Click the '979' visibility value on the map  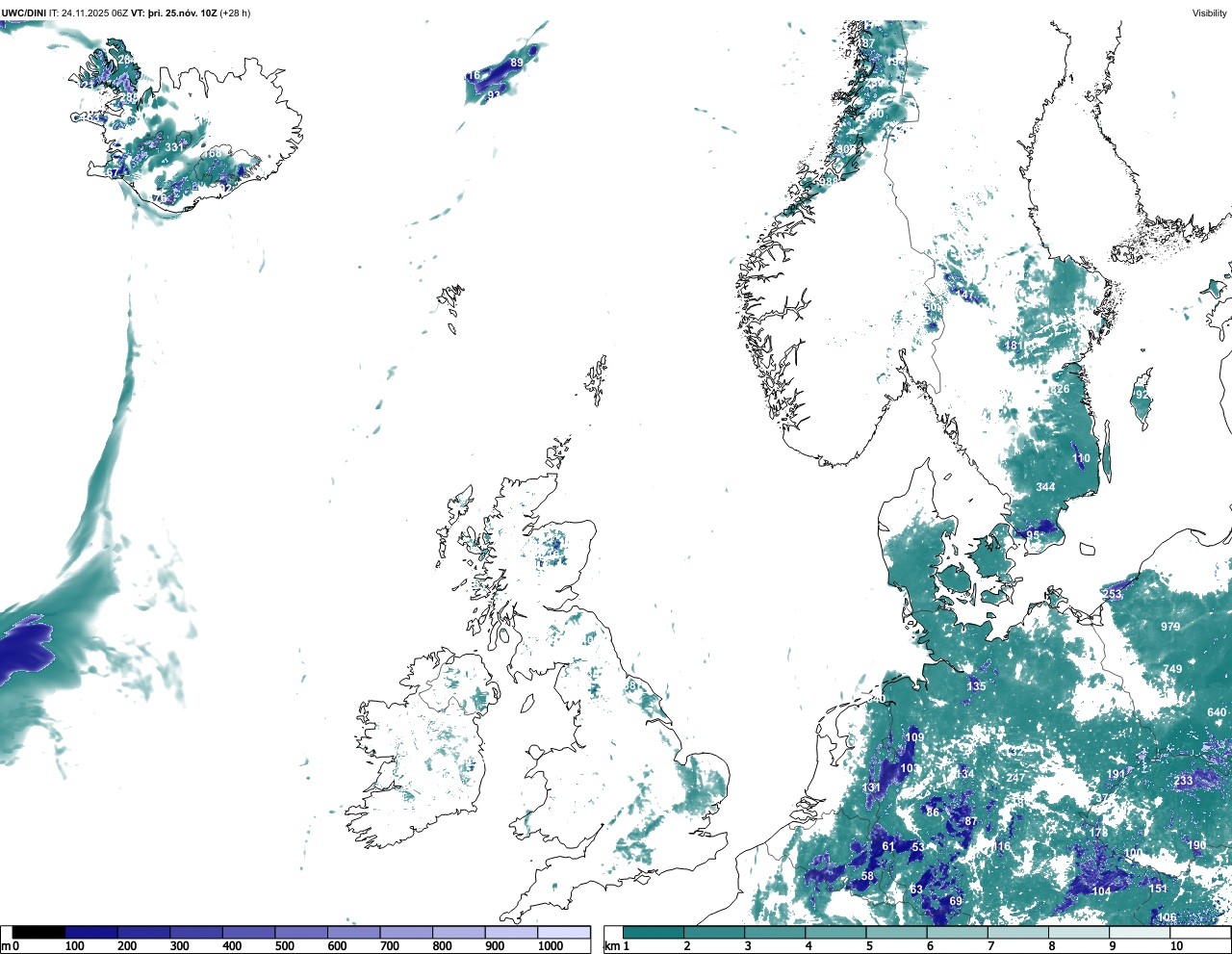(x=1170, y=627)
